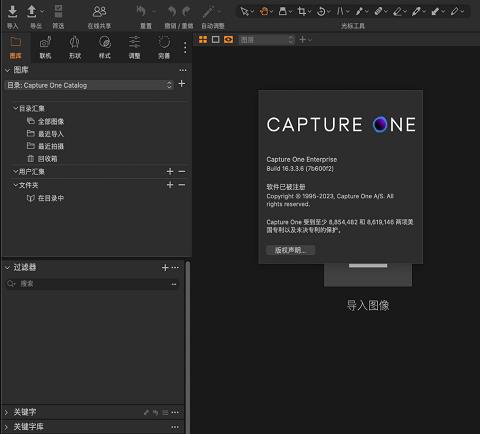This screenshot has height=434, width=480.
Task: Click the Reset (重置) adjustments icon
Action: 141,11
